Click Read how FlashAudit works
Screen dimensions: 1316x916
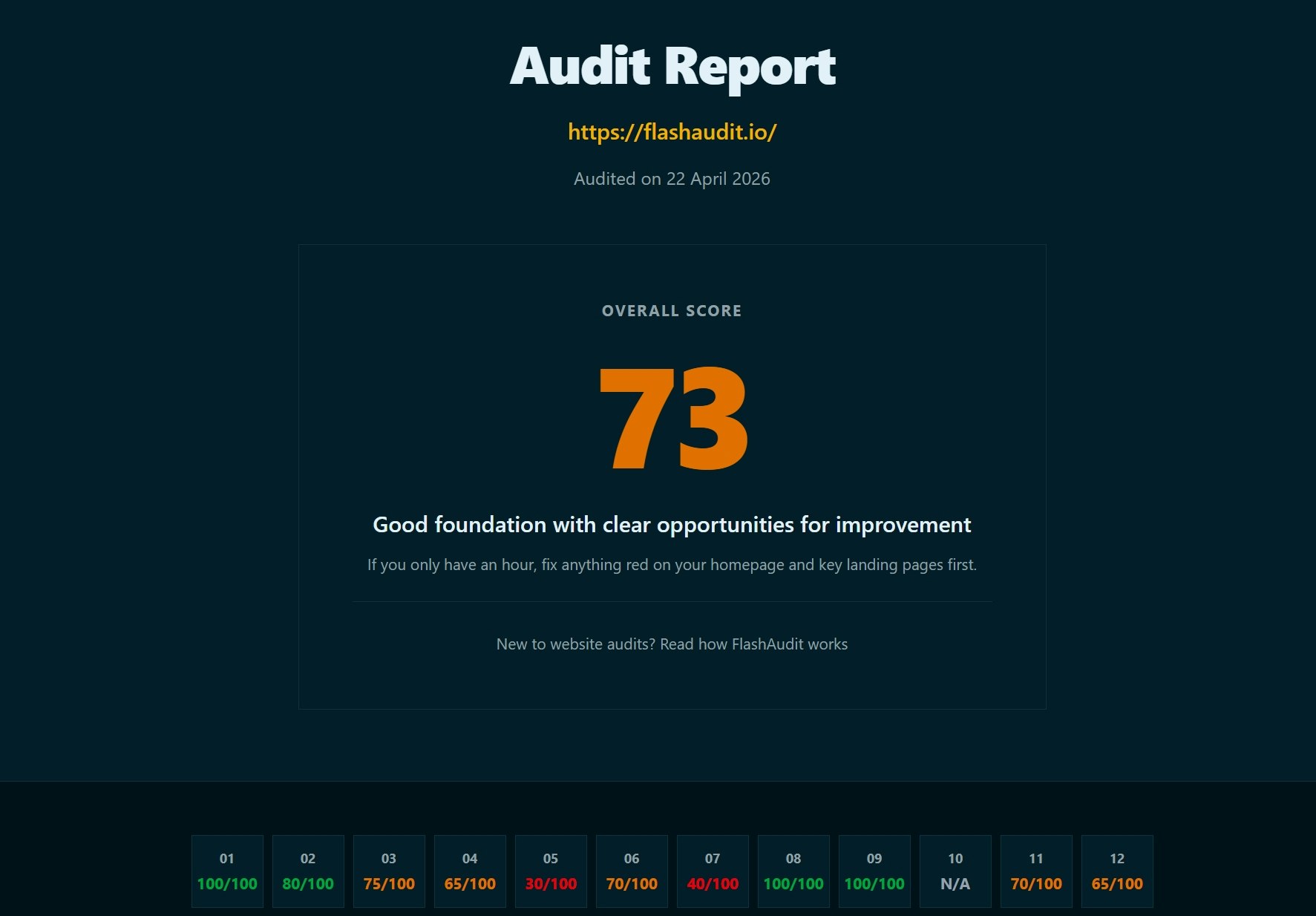(x=753, y=644)
